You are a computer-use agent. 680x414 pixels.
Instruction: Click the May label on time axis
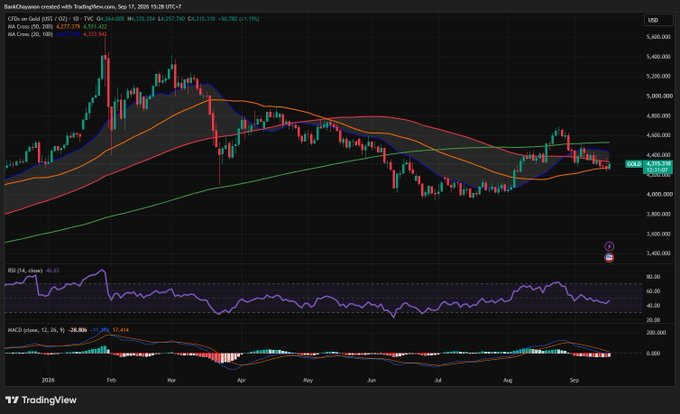(308, 380)
